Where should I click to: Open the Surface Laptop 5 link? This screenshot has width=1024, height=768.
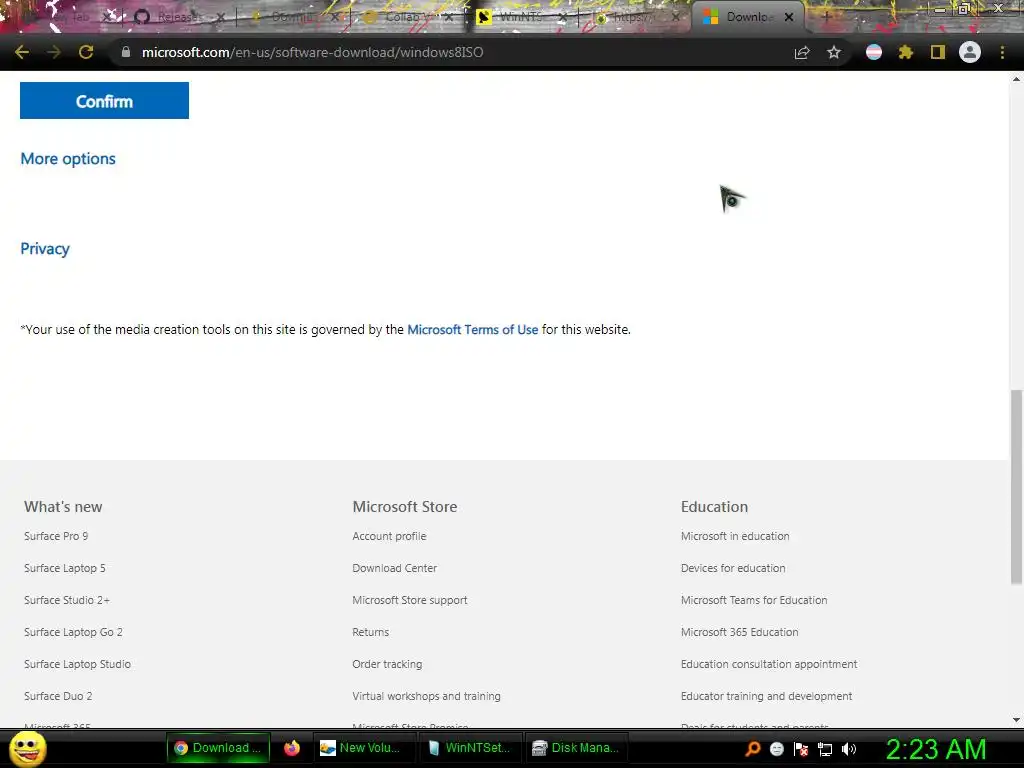click(65, 568)
